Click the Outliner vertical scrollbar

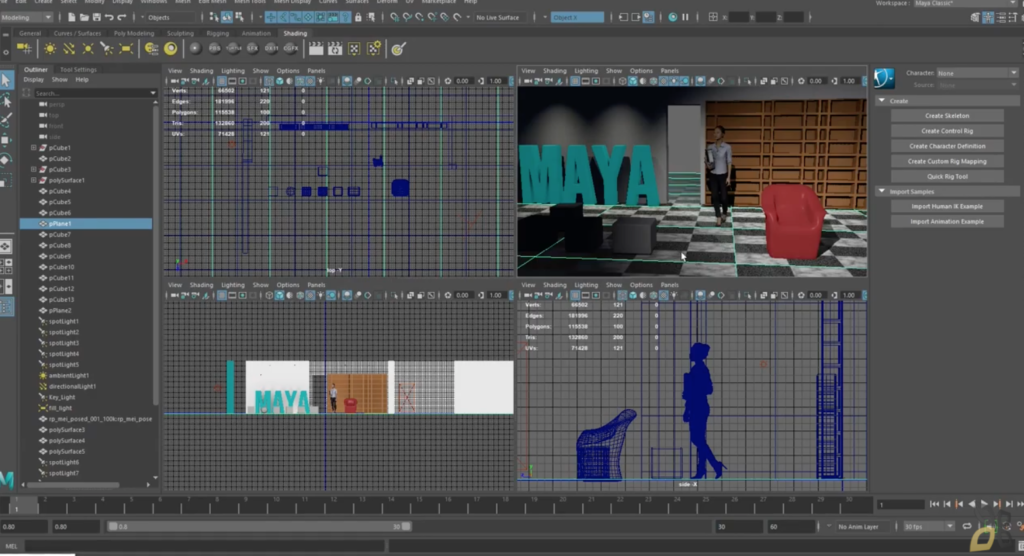pyautogui.click(x=155, y=255)
